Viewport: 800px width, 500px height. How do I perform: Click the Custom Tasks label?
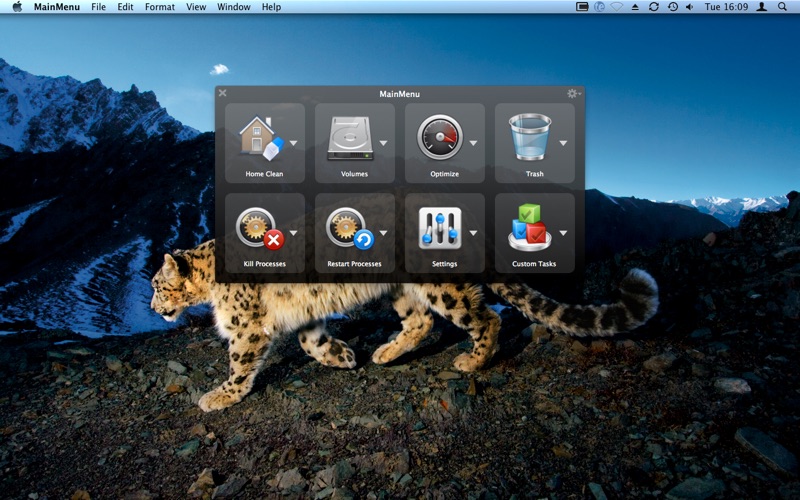534,264
